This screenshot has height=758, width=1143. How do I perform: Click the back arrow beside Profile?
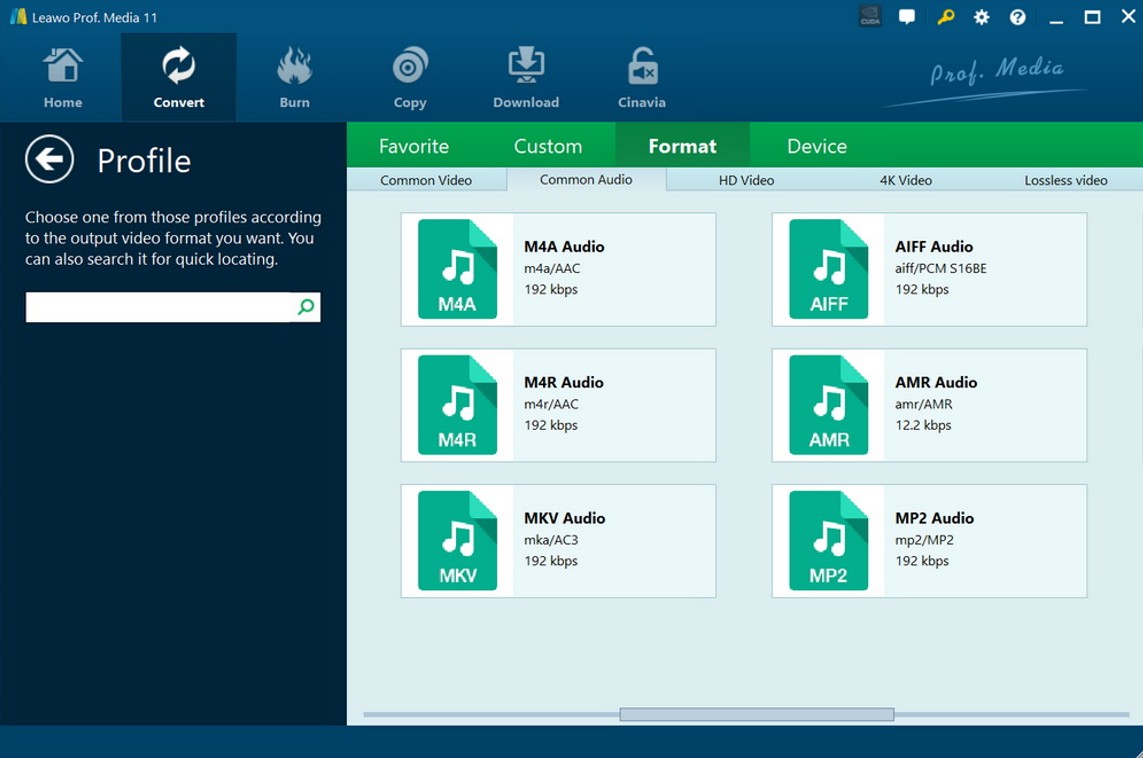50,160
